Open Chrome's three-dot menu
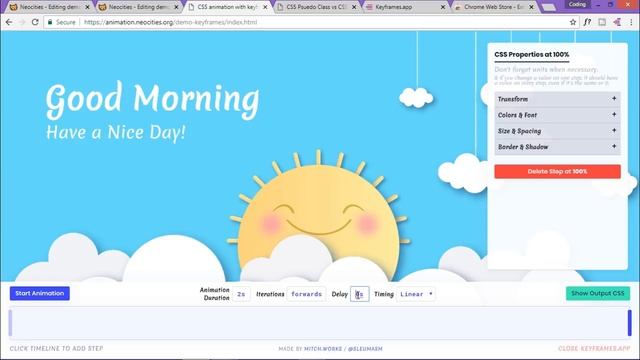This screenshot has width=640, height=360. pos(631,22)
